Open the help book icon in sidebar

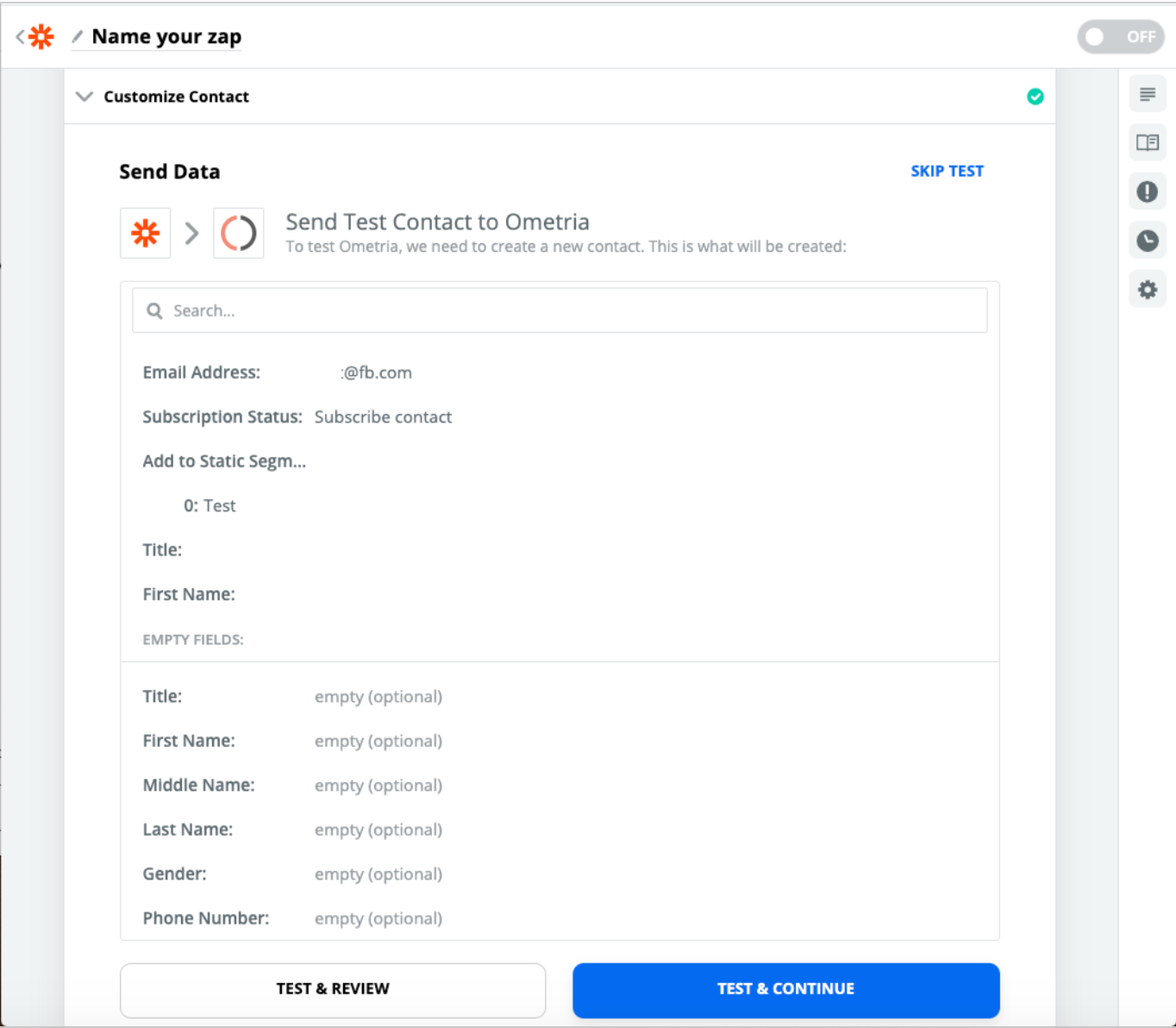(1147, 142)
